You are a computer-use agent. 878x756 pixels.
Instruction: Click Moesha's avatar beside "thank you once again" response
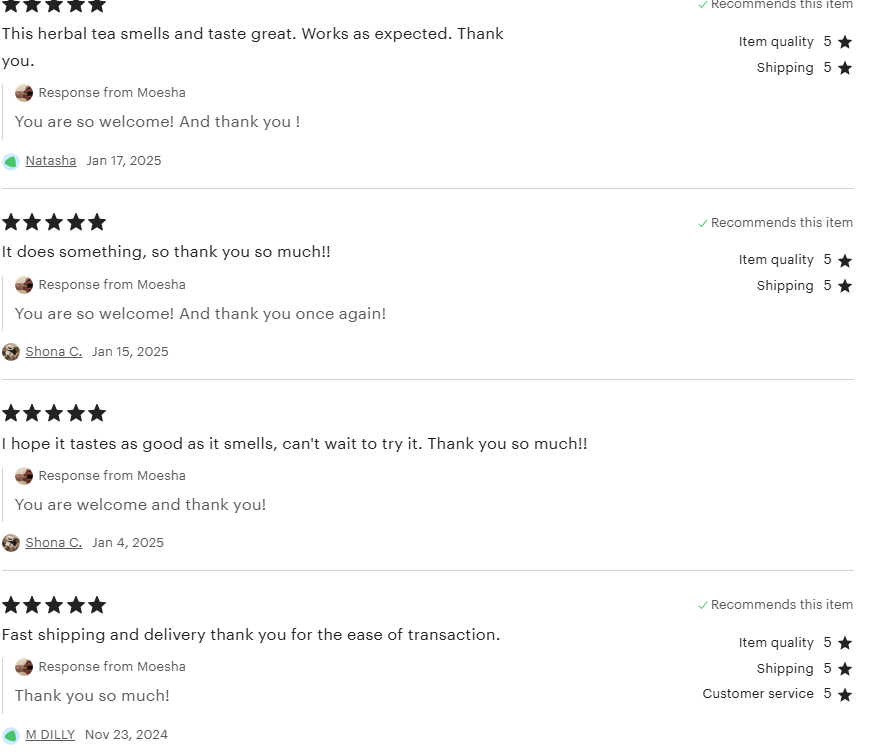point(24,285)
